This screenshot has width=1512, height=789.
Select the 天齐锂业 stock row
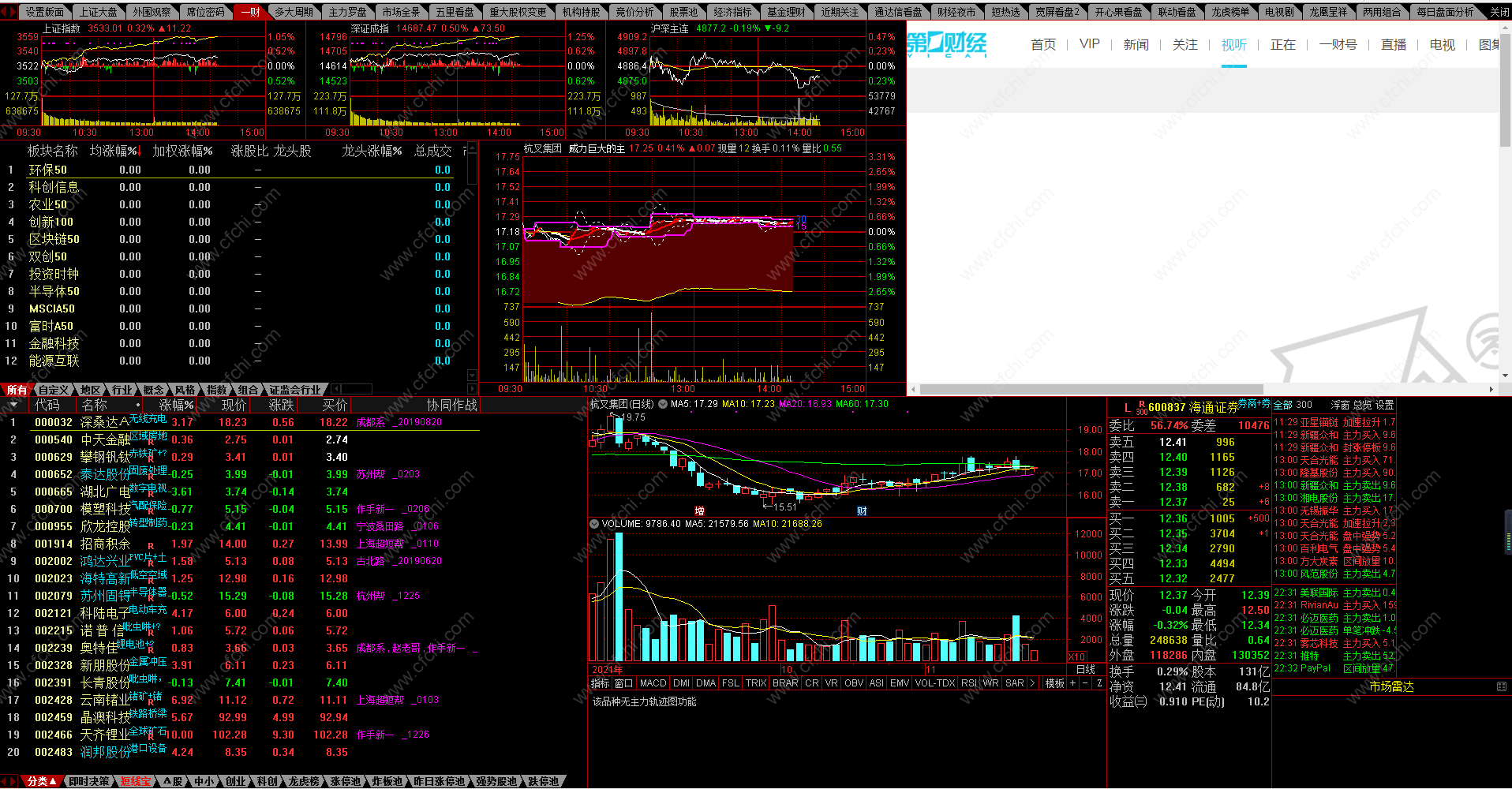[240, 735]
